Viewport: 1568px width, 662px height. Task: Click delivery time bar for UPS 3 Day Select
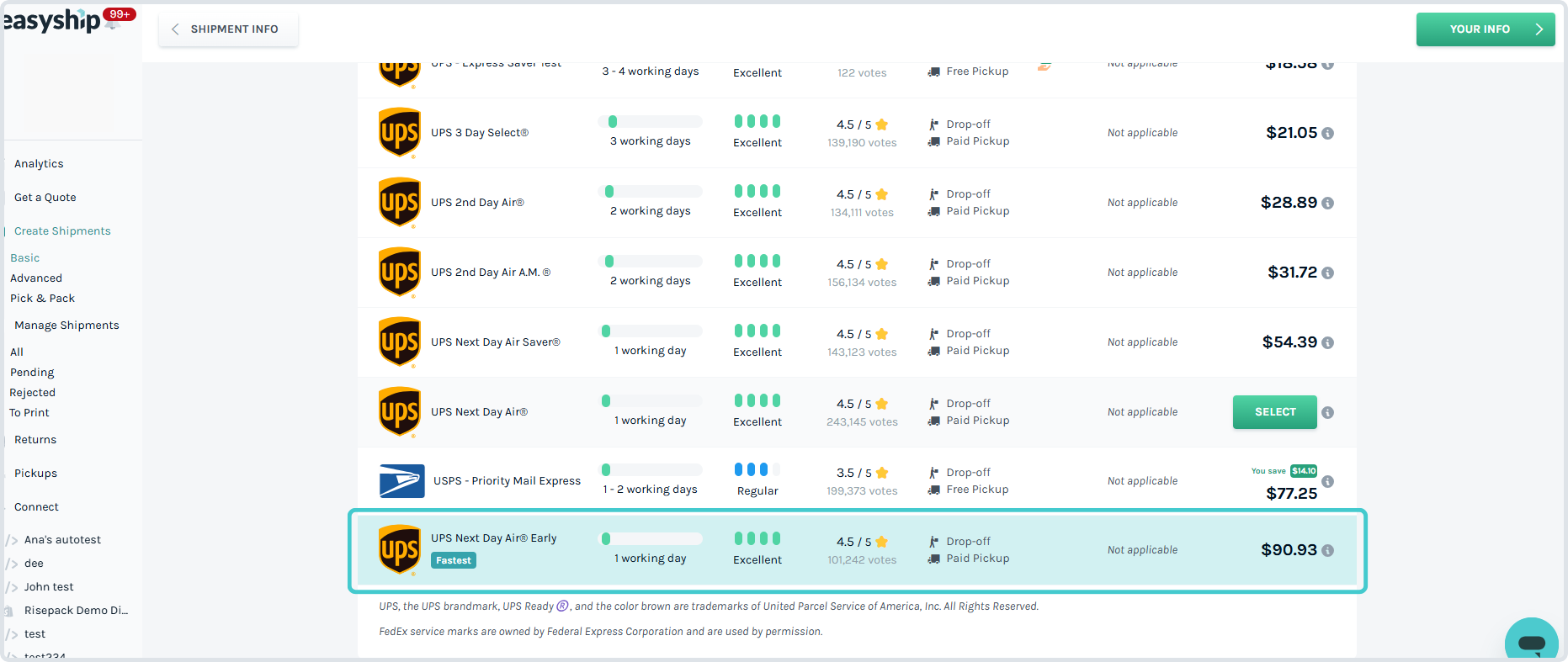pos(650,121)
